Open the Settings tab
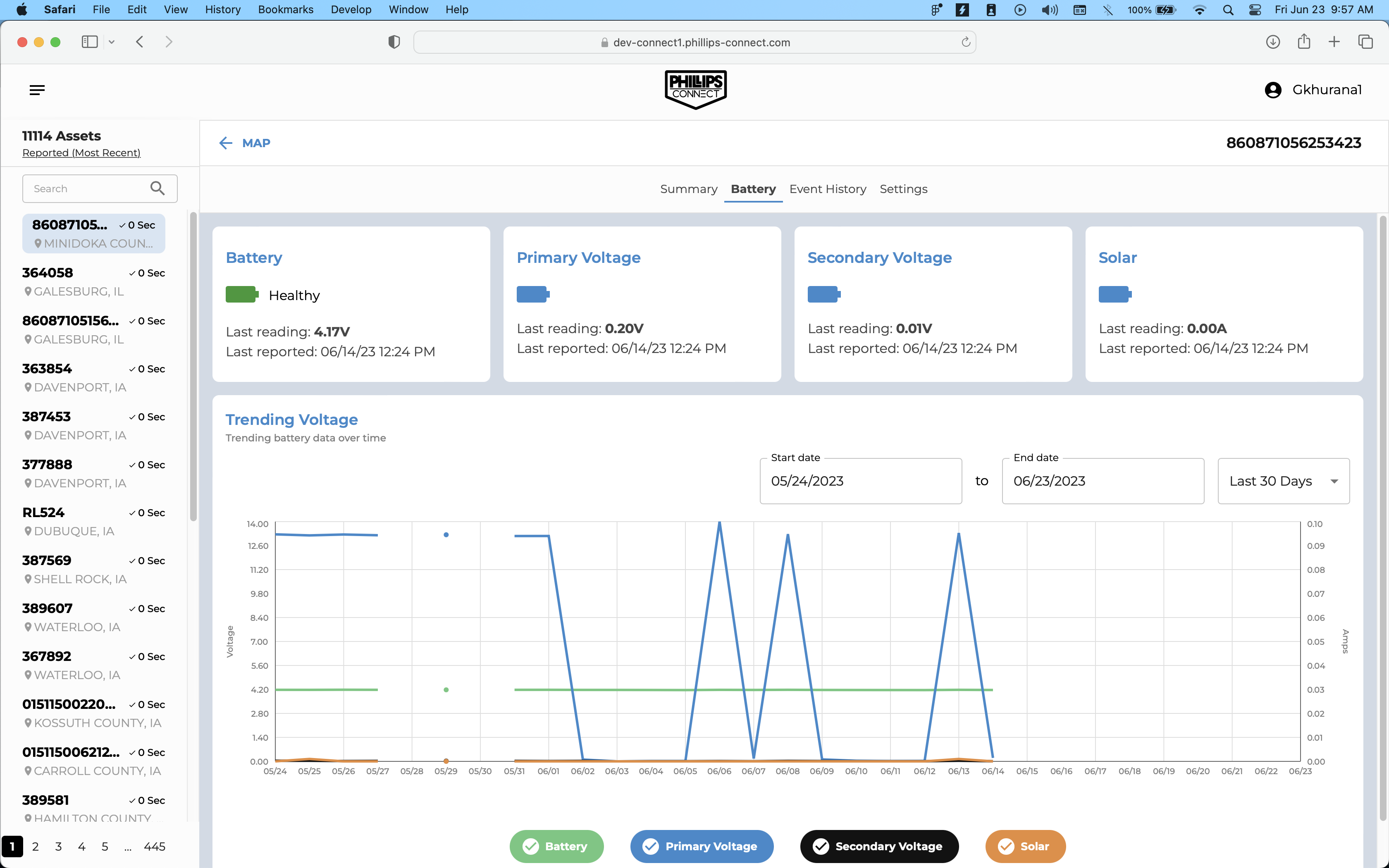Screen dimensions: 1389x868 903,189
